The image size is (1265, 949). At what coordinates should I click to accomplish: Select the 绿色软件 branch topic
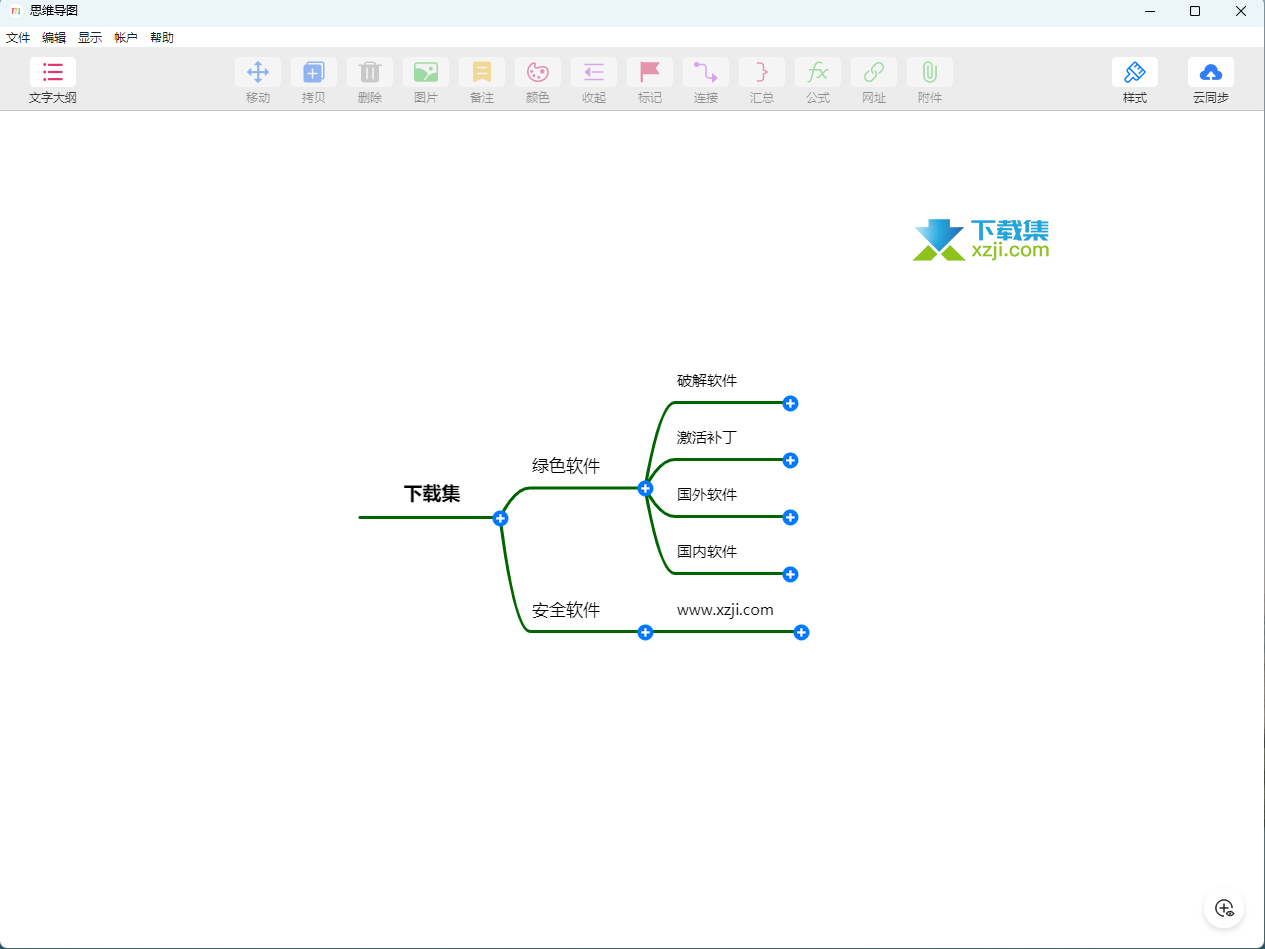coord(566,466)
